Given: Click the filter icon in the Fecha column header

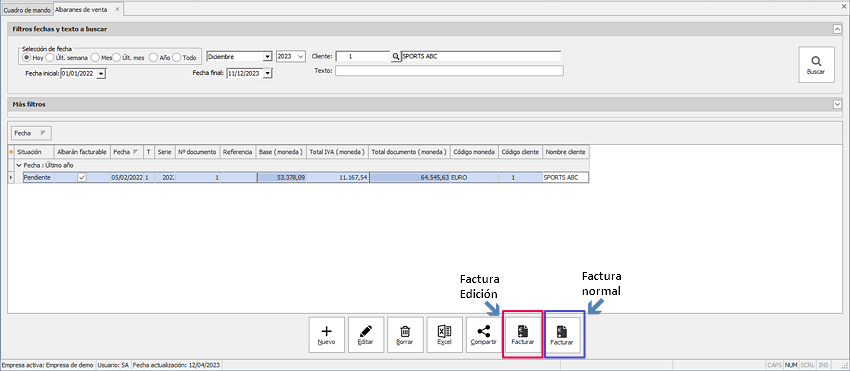Looking at the screenshot, I should click(x=135, y=152).
